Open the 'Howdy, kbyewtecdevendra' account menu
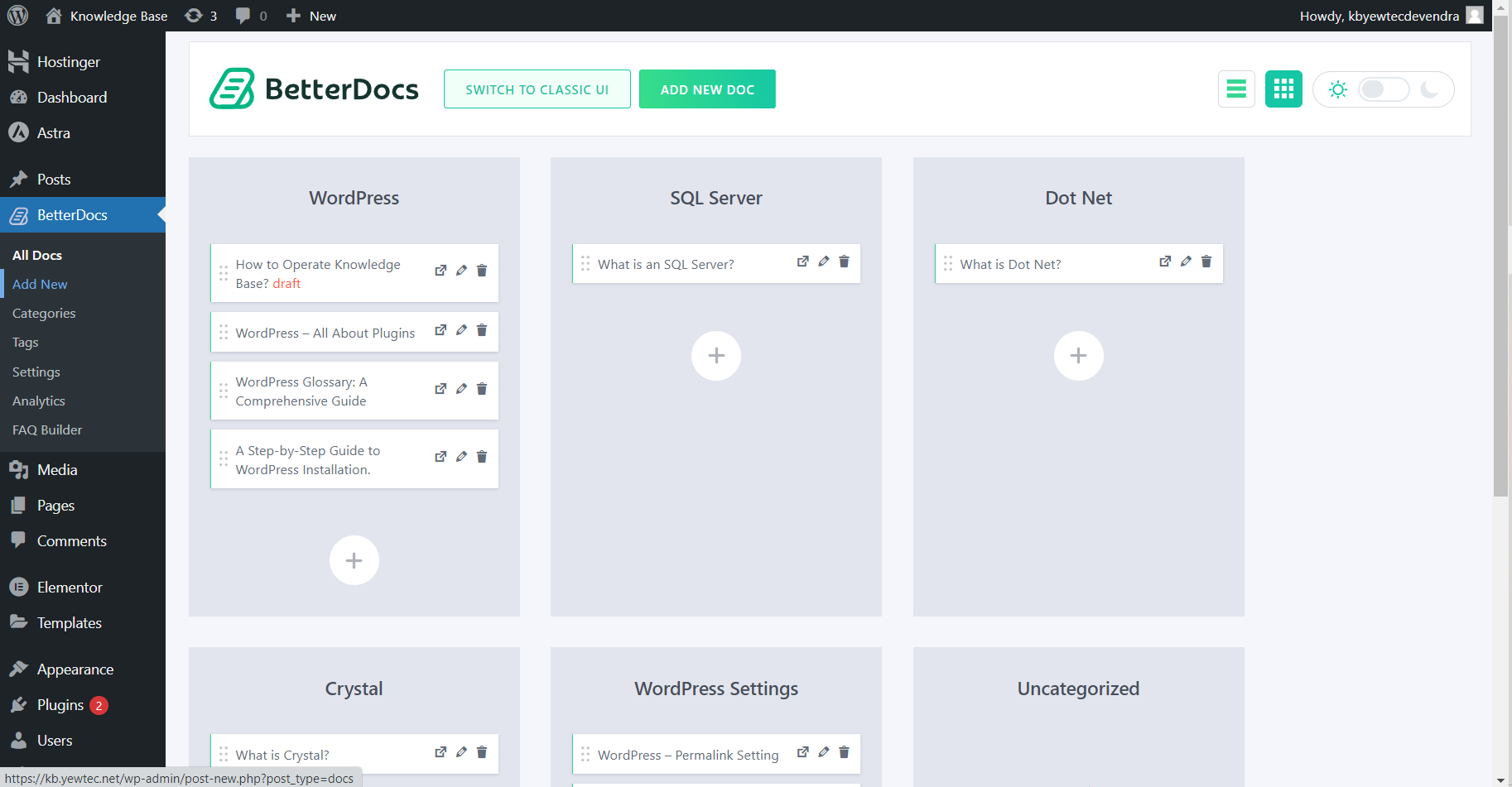The height and width of the screenshot is (787, 1512). [1391, 16]
